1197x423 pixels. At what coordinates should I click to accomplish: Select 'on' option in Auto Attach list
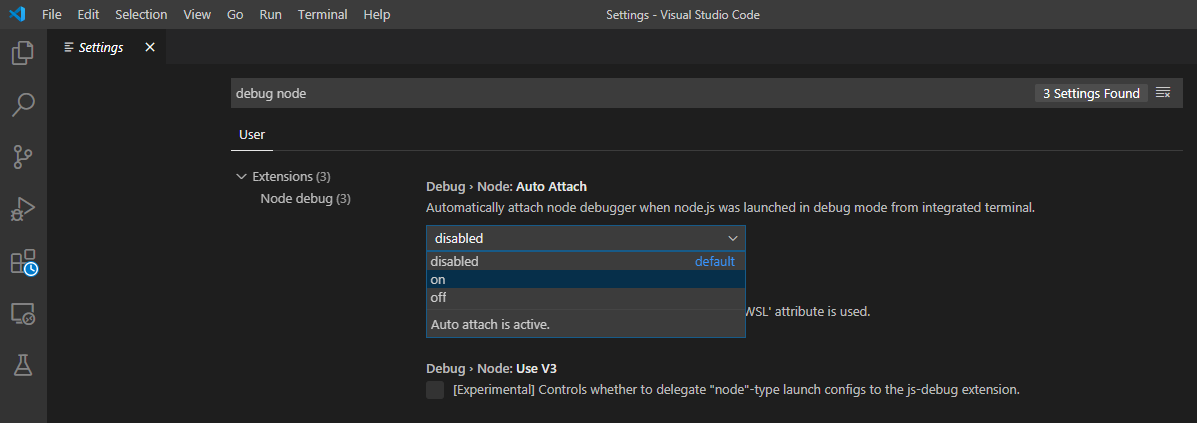click(585, 280)
